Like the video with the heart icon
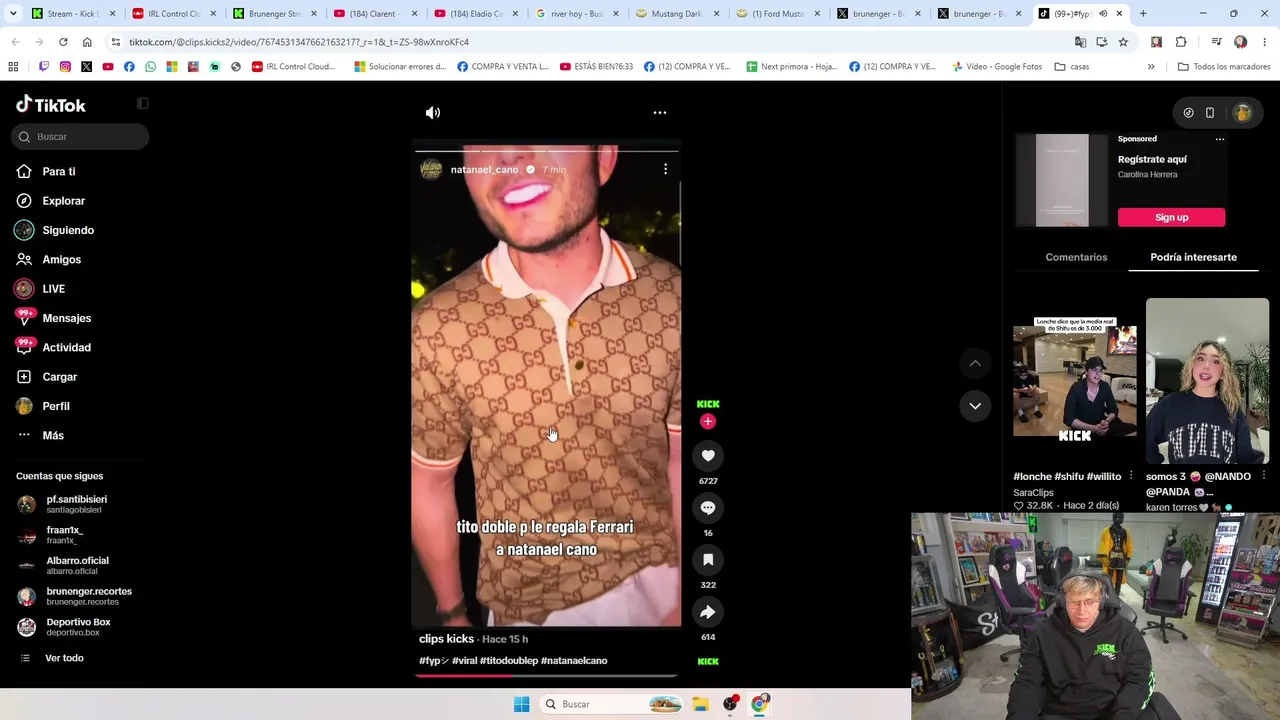Image resolution: width=1280 pixels, height=720 pixels. click(708, 456)
